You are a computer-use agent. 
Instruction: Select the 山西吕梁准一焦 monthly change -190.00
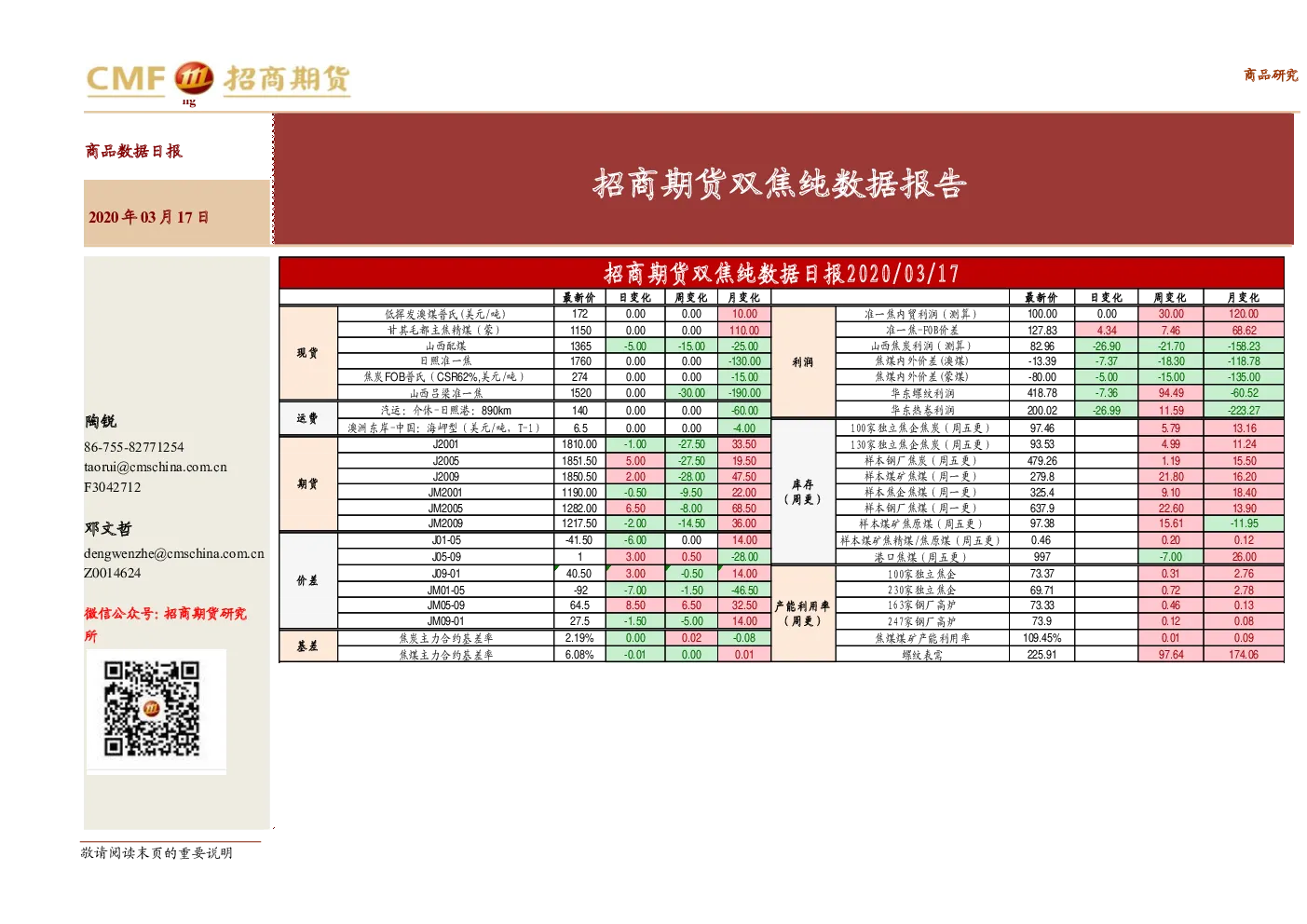(744, 393)
